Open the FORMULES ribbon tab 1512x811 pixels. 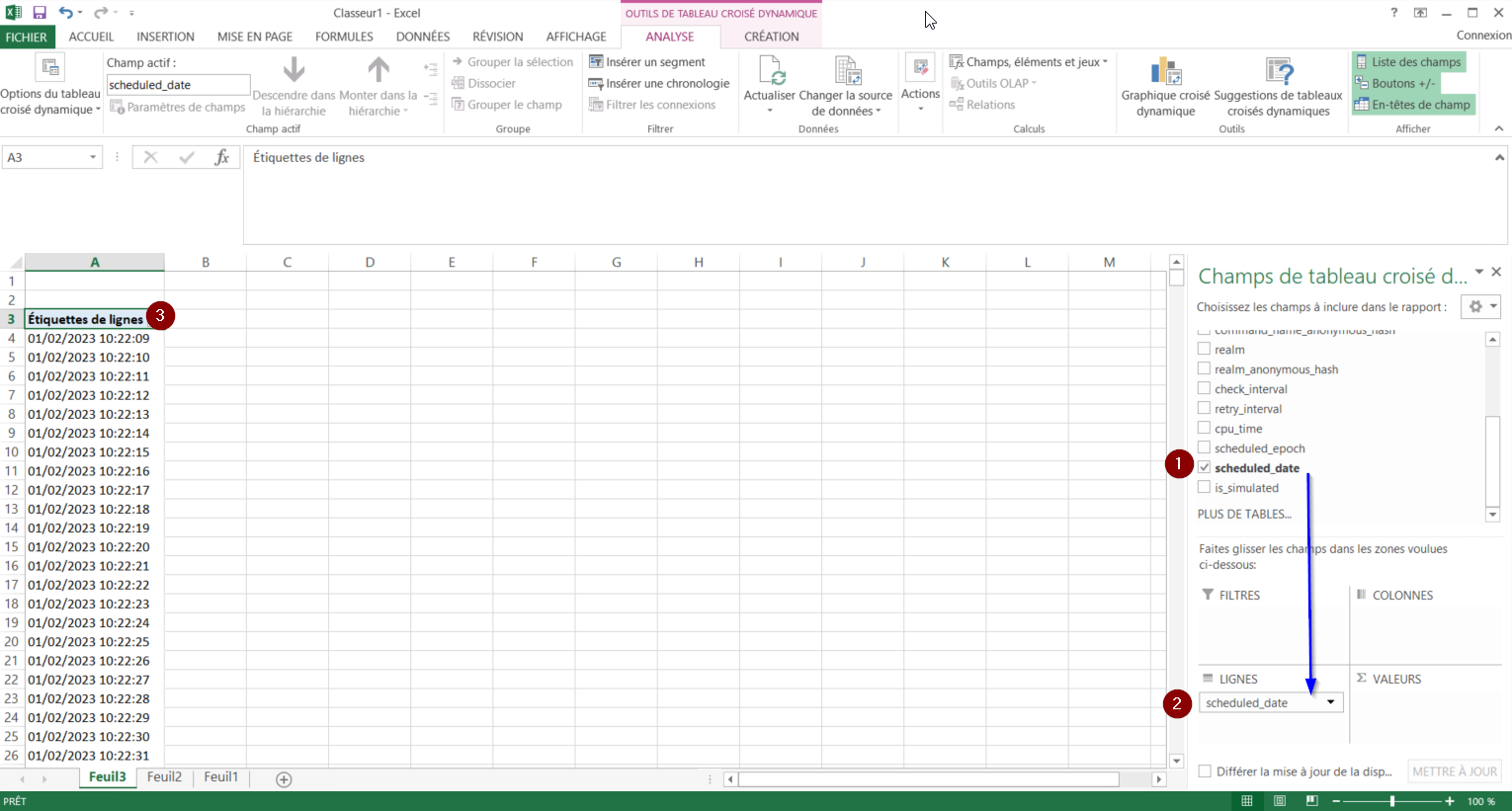[344, 37]
